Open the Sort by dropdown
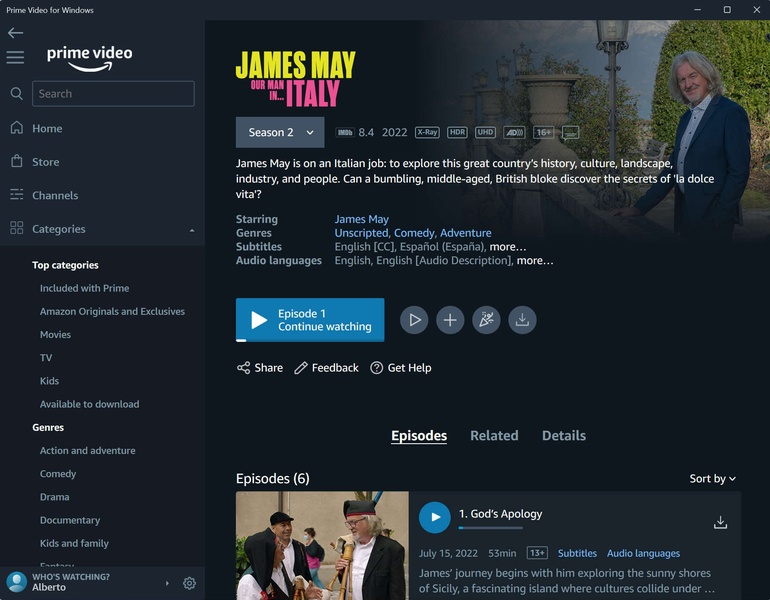The image size is (770, 600). 712,479
